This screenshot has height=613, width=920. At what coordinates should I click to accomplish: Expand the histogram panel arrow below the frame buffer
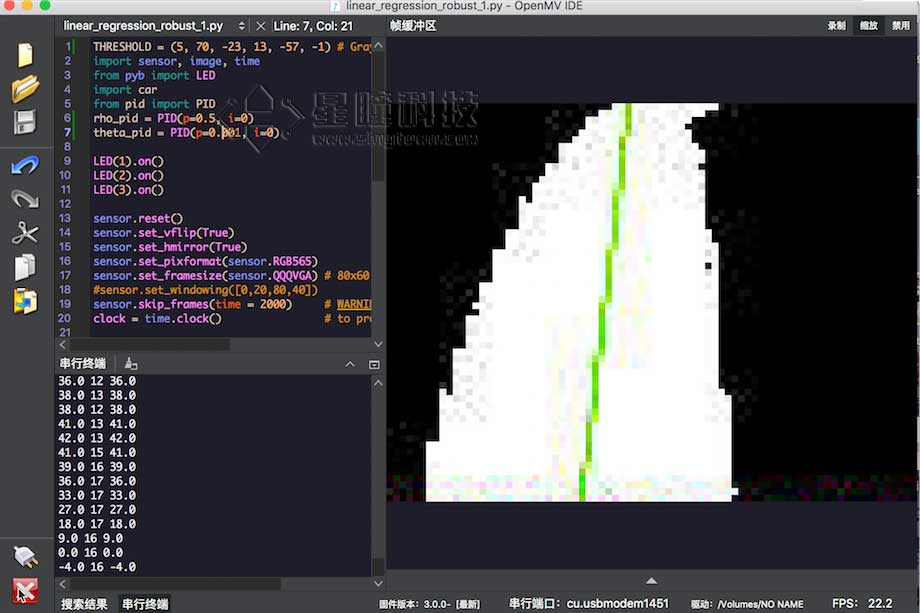(651, 581)
